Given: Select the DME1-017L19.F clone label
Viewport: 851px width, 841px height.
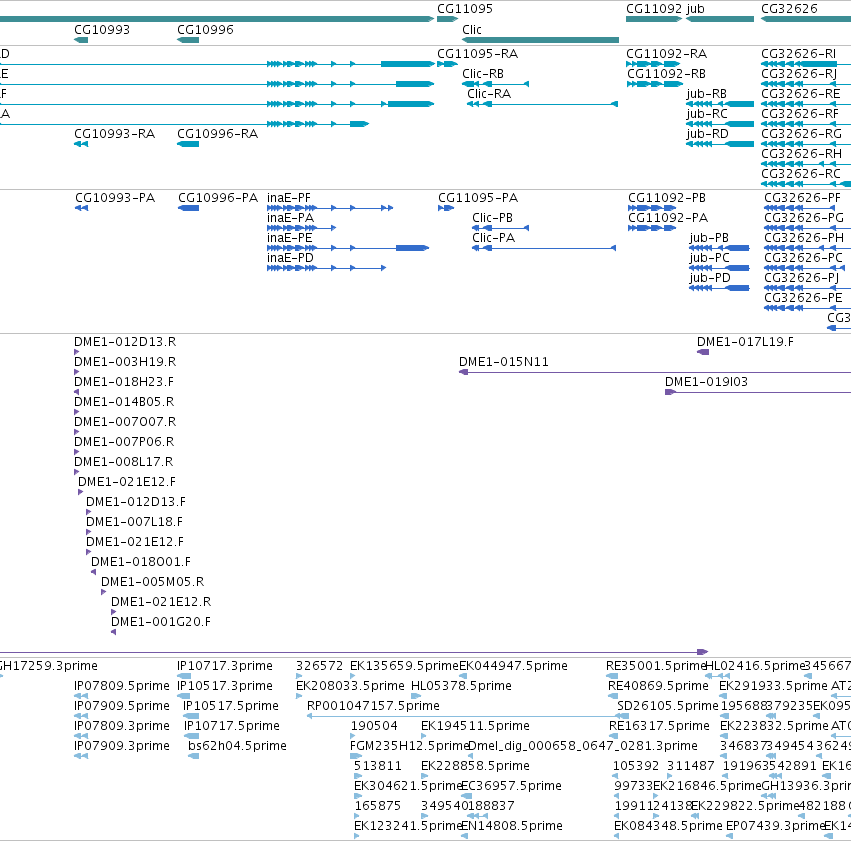Looking at the screenshot, I should pos(745,342).
